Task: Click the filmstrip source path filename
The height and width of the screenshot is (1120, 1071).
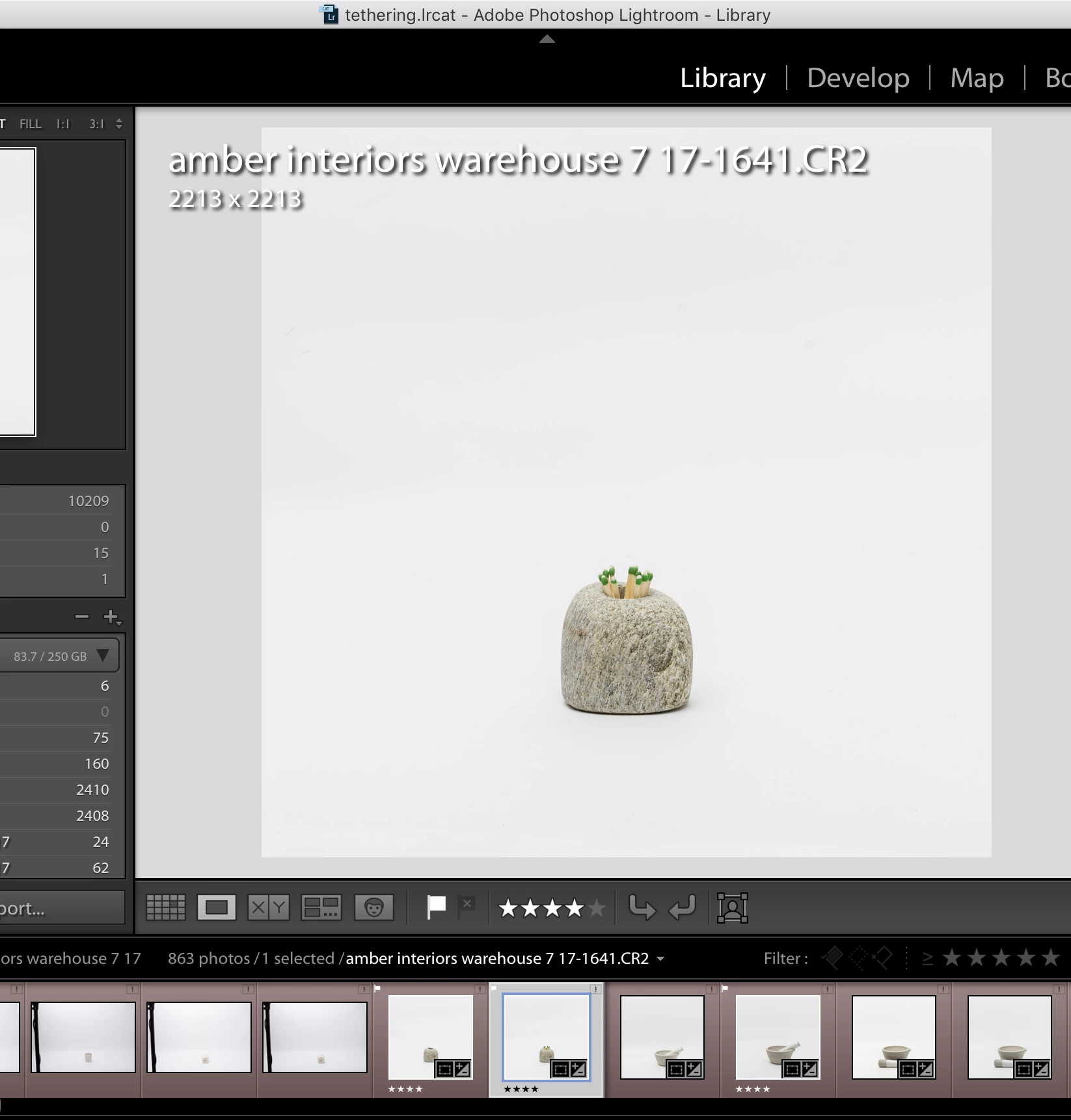Action: 497,959
